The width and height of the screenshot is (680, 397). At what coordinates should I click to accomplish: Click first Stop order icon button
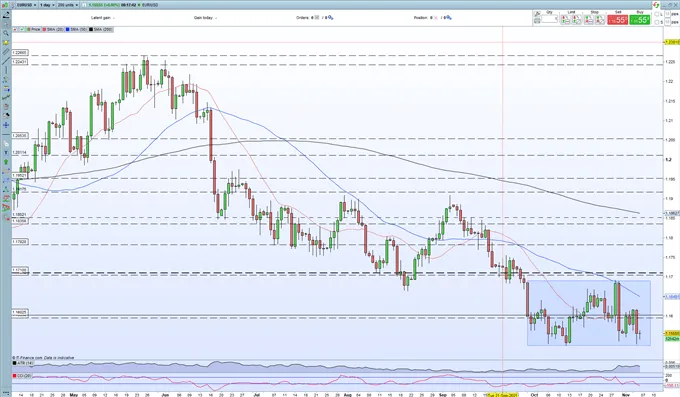589,20
